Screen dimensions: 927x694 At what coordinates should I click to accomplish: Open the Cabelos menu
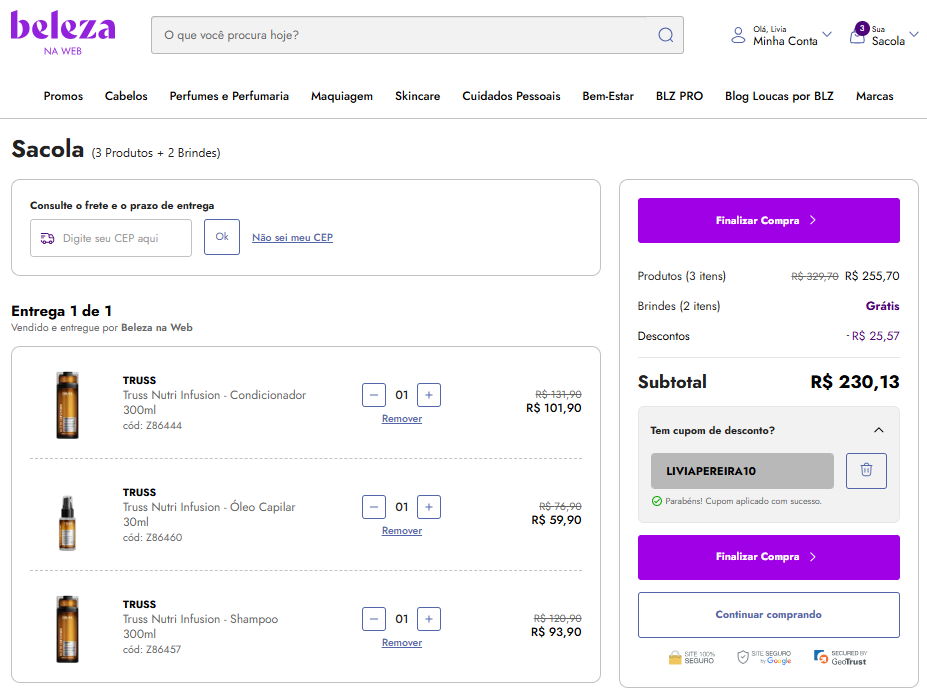tap(126, 96)
